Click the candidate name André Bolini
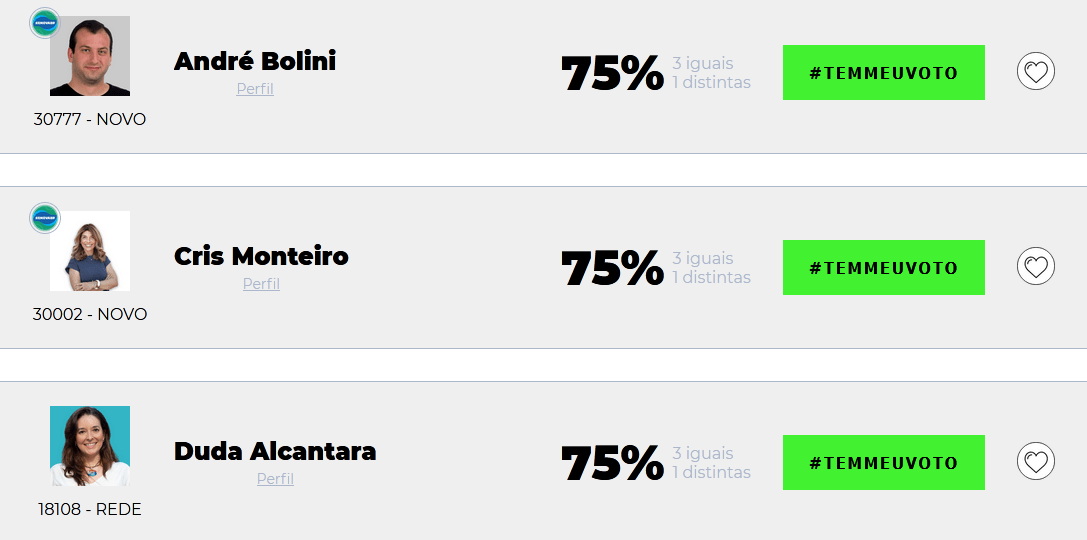This screenshot has width=1087, height=540. tap(255, 61)
